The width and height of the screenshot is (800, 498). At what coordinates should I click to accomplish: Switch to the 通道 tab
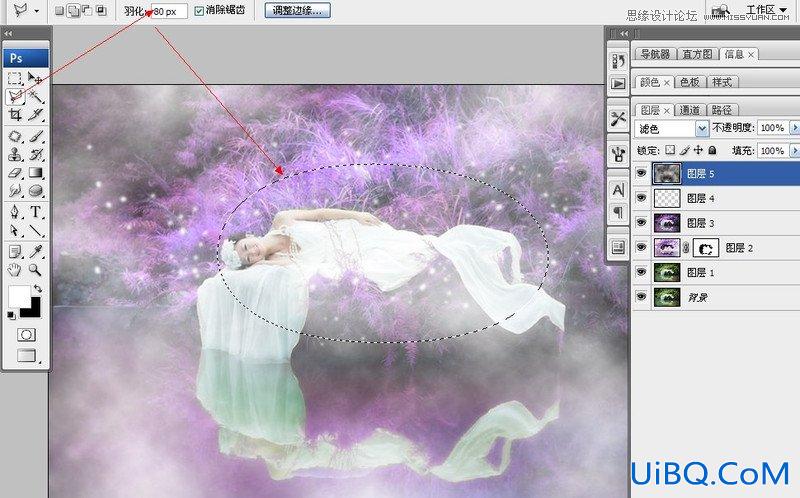tap(690, 110)
